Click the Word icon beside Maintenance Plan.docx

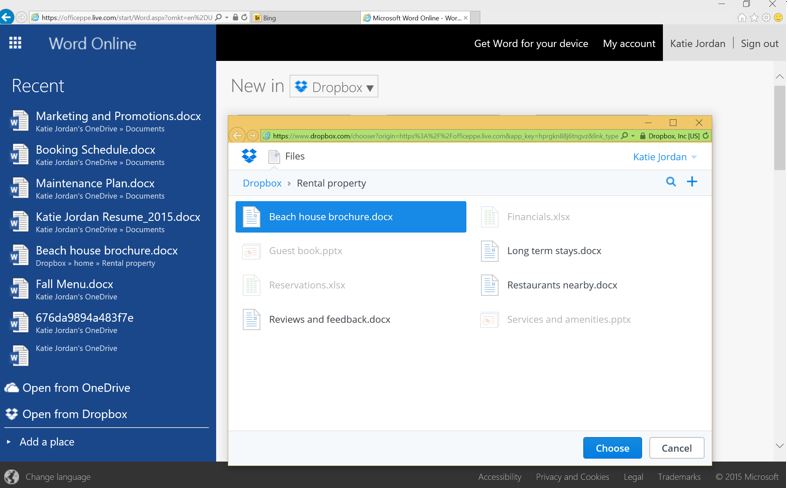click(x=19, y=188)
